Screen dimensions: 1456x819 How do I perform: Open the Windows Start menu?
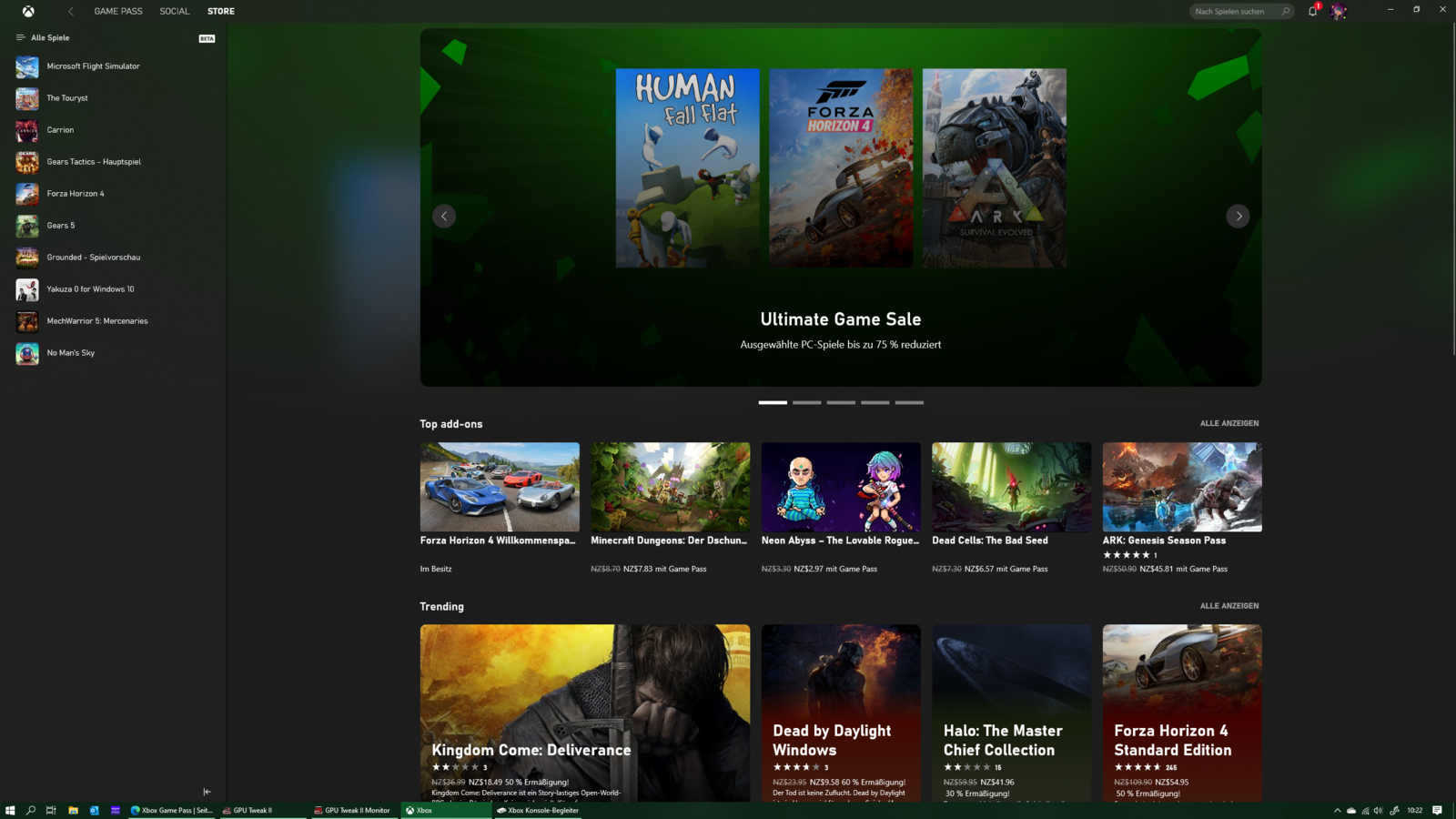tap(10, 810)
